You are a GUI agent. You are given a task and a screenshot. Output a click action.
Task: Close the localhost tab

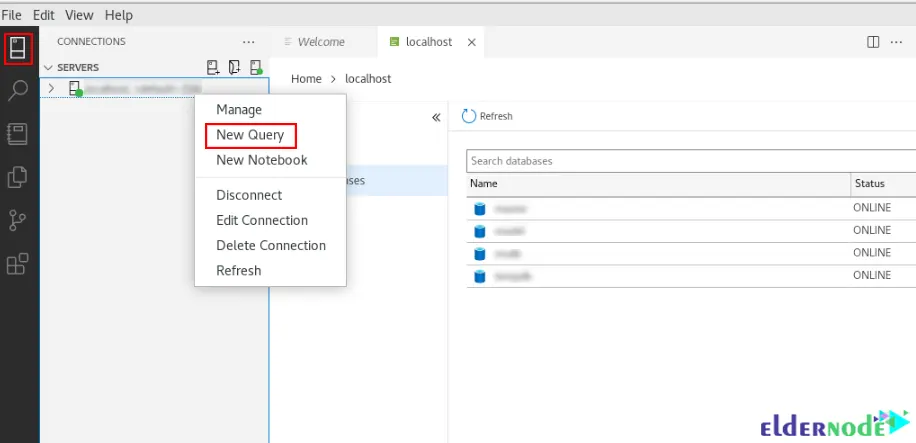pyautogui.click(x=471, y=42)
